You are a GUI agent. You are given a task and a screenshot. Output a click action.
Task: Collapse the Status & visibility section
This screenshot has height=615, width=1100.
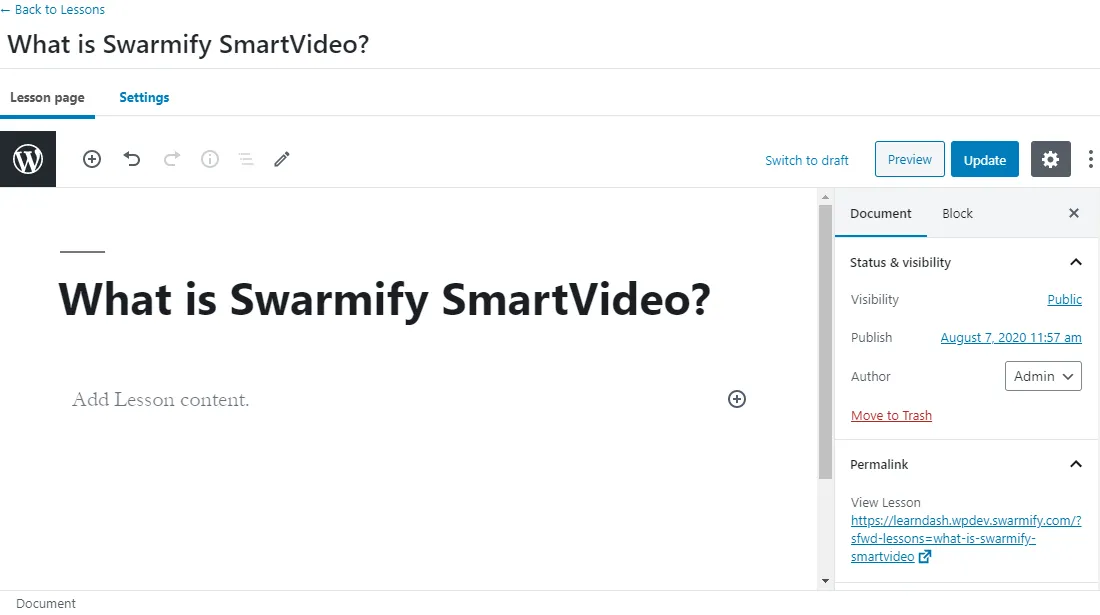point(1075,262)
